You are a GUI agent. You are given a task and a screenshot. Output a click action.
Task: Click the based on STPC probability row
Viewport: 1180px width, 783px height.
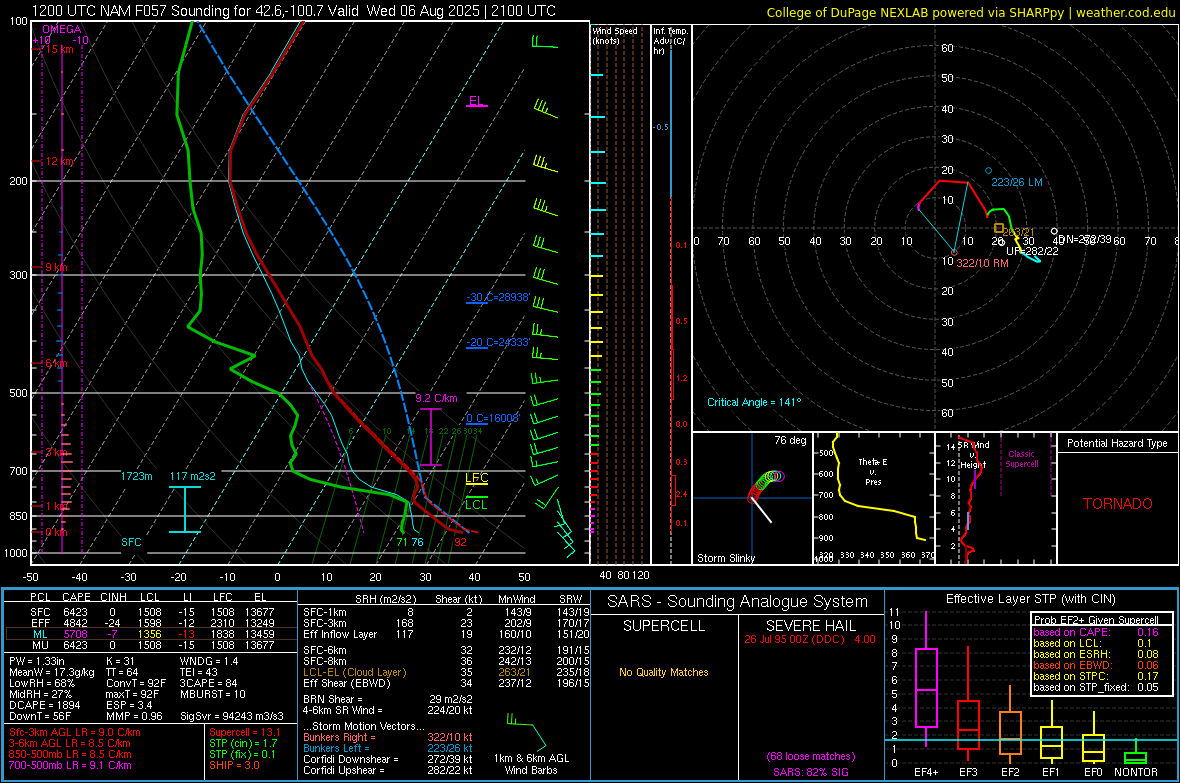point(1096,676)
